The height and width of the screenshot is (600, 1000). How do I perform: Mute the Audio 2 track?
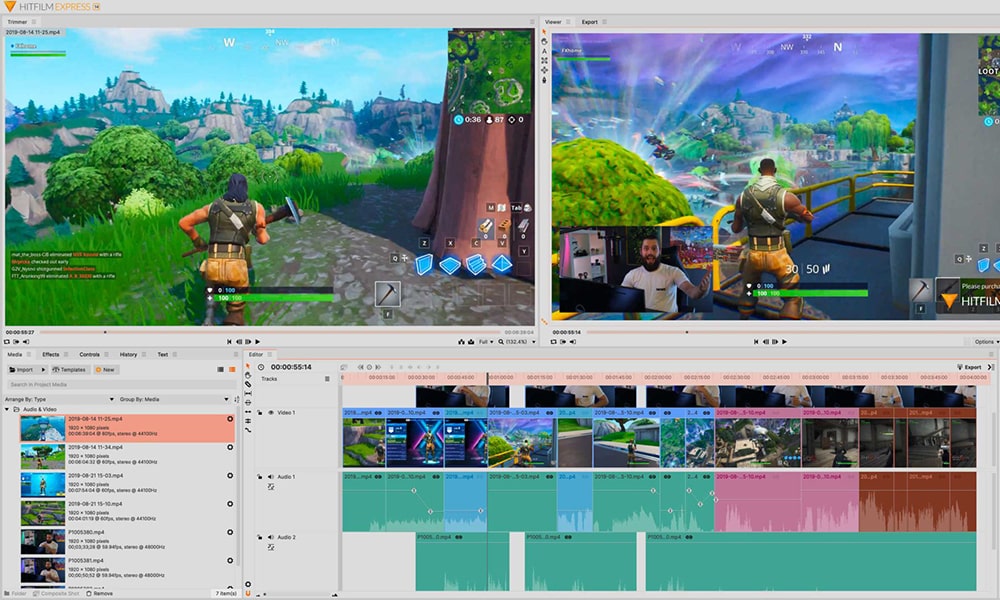pos(271,537)
